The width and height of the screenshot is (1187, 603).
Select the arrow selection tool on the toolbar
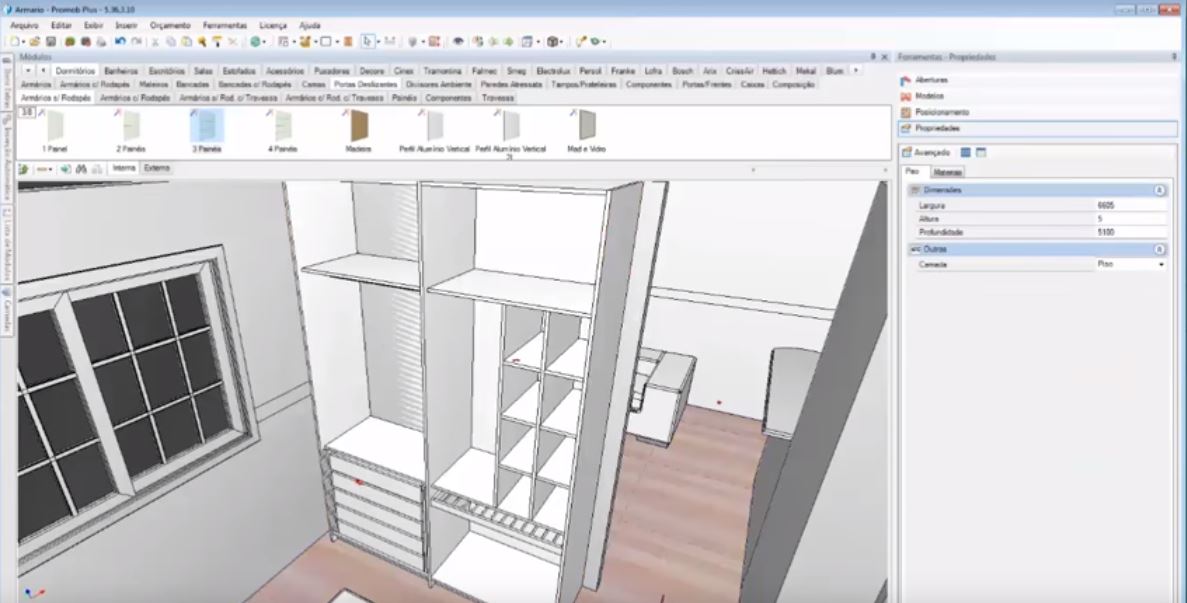coord(369,40)
